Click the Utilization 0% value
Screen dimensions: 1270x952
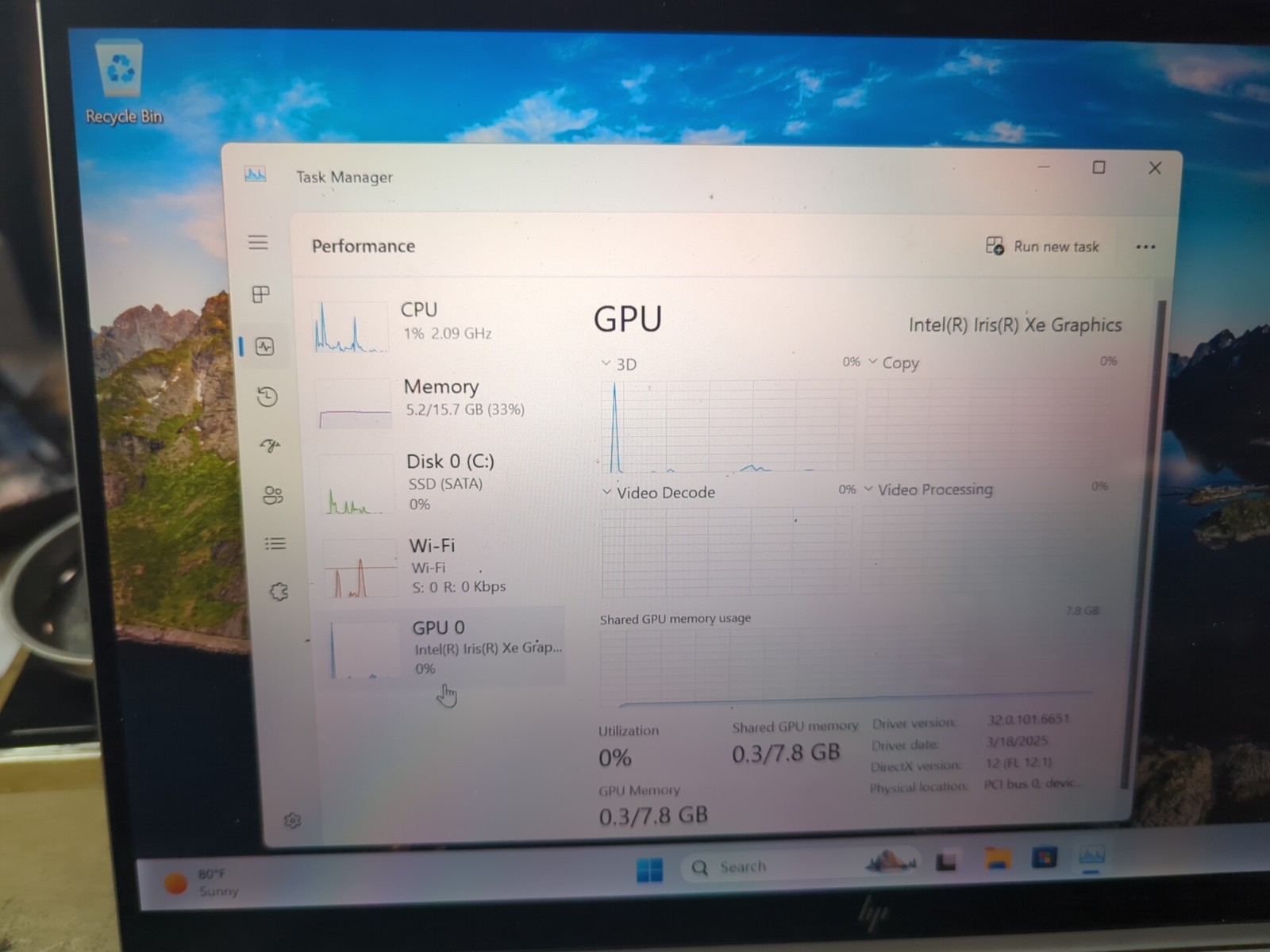coord(615,758)
